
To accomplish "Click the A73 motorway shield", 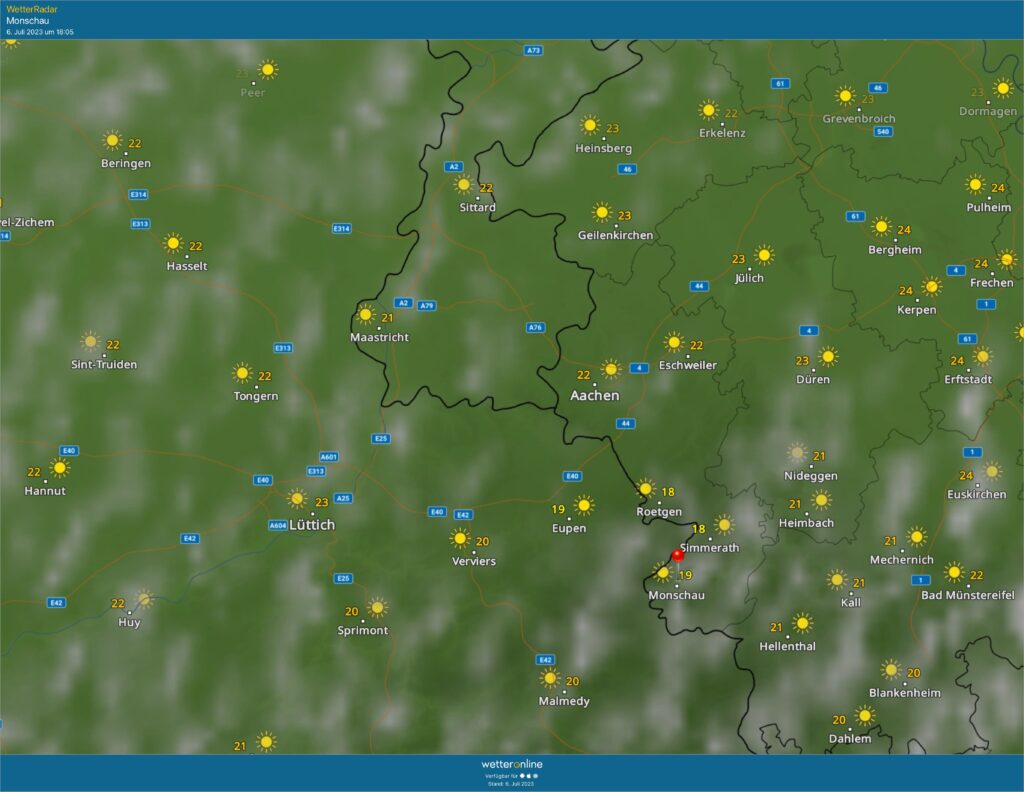I will 534,50.
